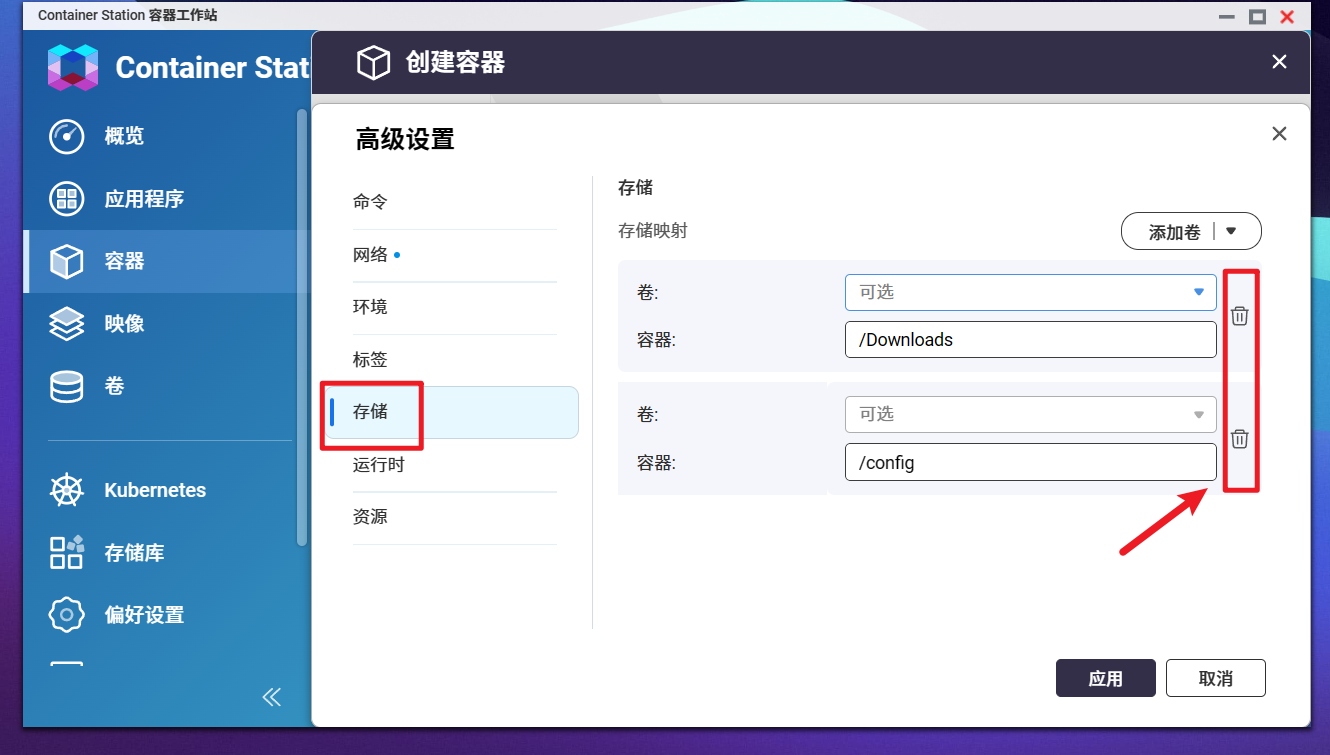Delete the /Downloads mapping with trash icon
This screenshot has width=1330, height=755.
(x=1239, y=315)
